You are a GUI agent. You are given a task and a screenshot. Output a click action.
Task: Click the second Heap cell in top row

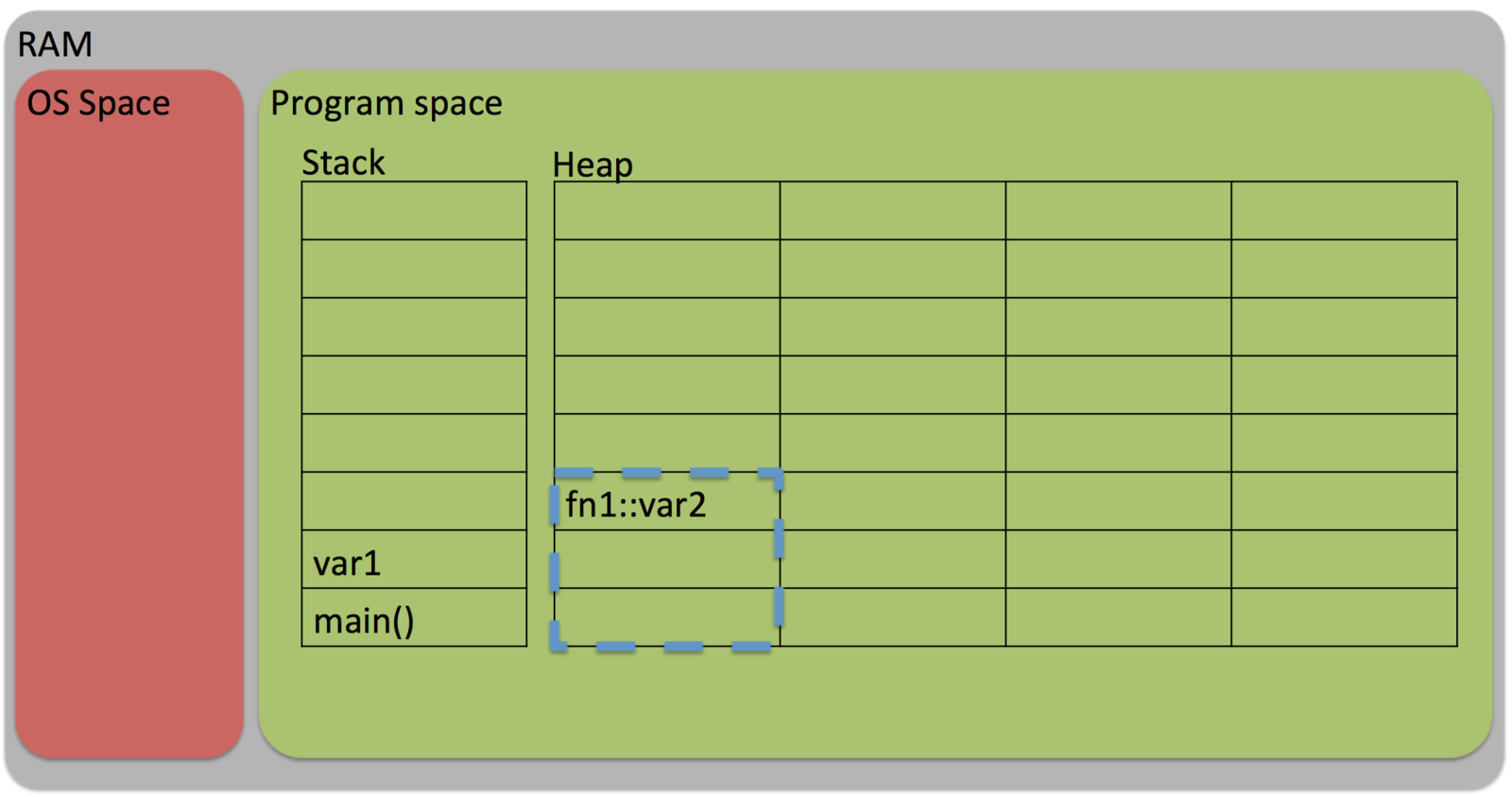(x=892, y=211)
